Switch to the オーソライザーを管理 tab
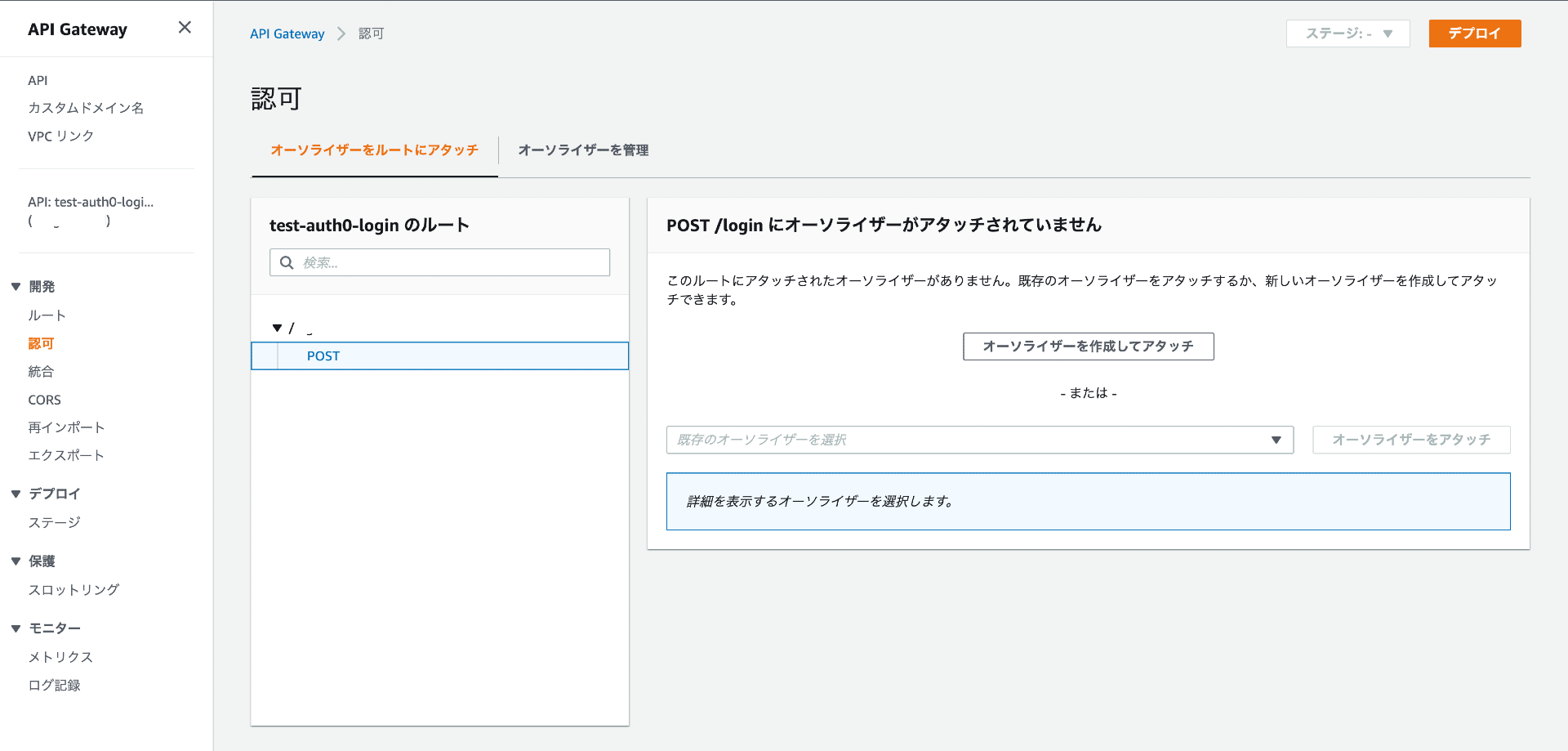Viewport: 1568px width, 751px height. click(582, 150)
